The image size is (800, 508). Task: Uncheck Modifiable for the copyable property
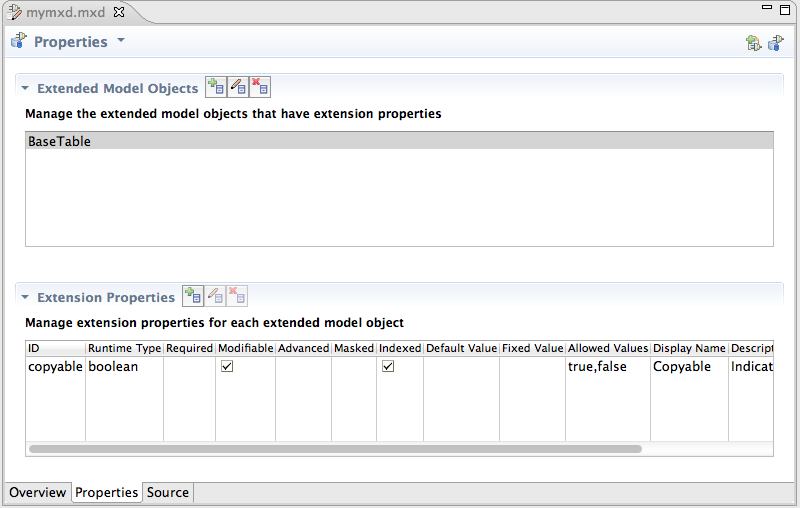coord(227,367)
